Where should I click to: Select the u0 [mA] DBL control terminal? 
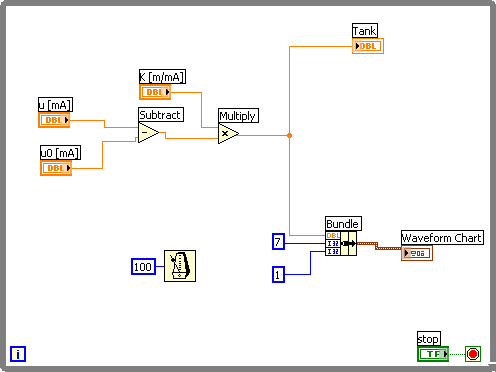pos(56,168)
